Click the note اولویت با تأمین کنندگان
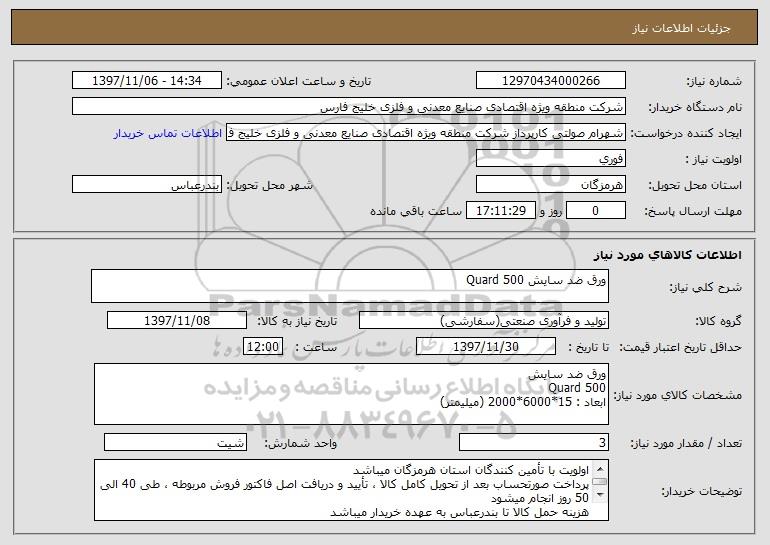This screenshot has height=545, width=770. point(470,470)
